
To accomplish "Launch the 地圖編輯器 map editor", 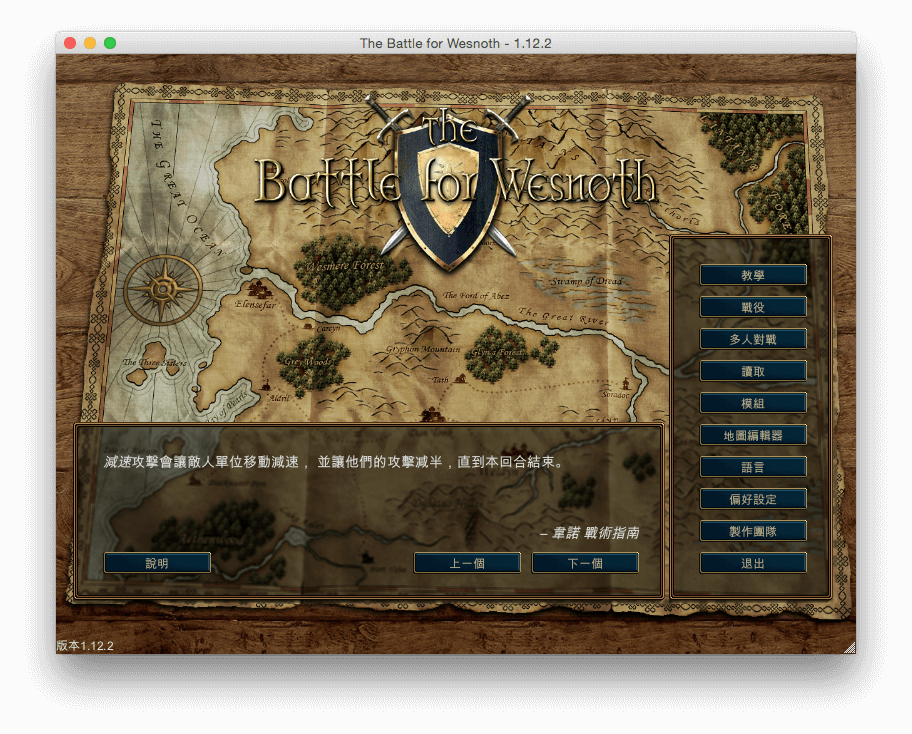I will pyautogui.click(x=754, y=434).
